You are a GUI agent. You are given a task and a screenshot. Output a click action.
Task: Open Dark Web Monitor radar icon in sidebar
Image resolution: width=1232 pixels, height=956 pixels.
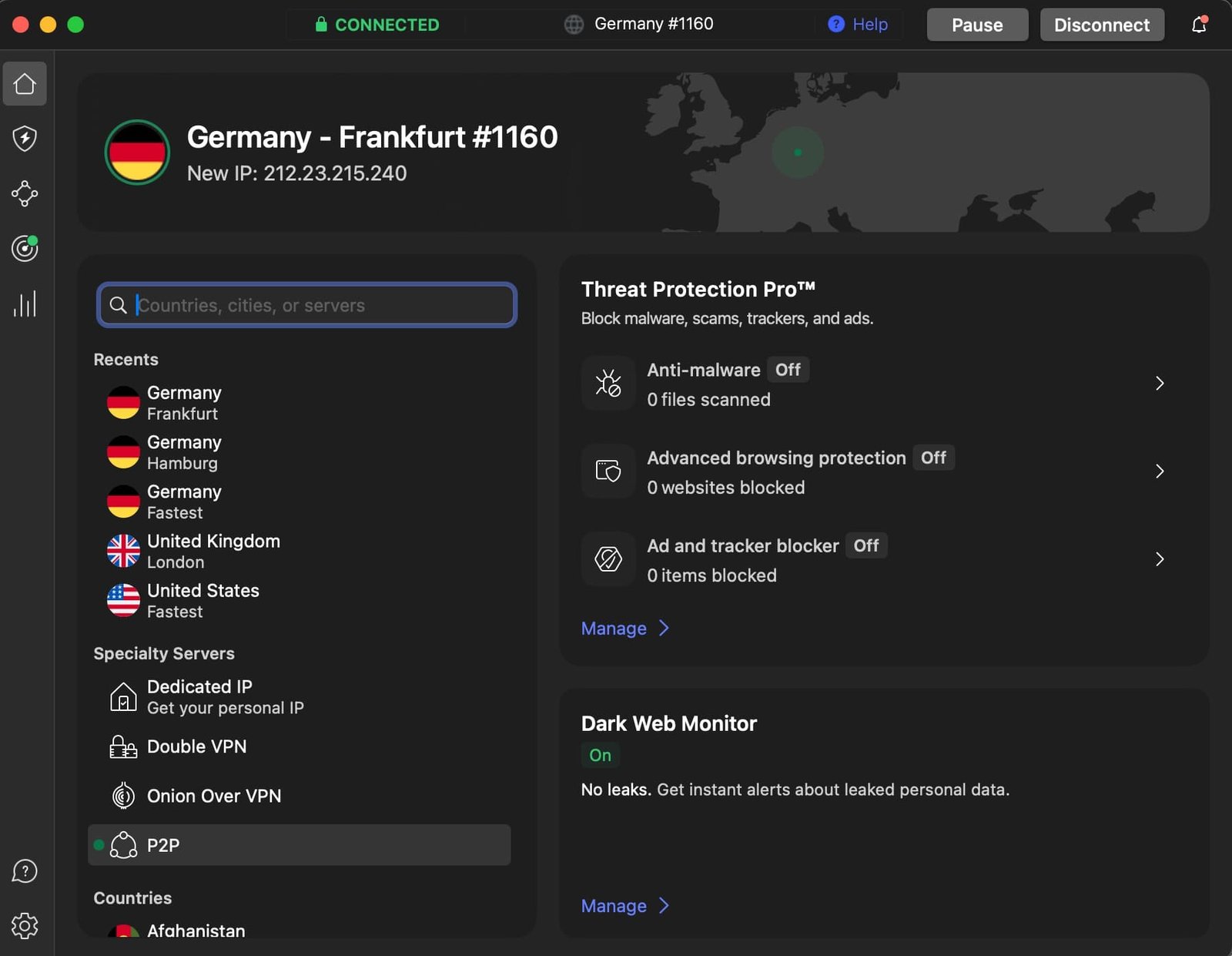[x=25, y=248]
